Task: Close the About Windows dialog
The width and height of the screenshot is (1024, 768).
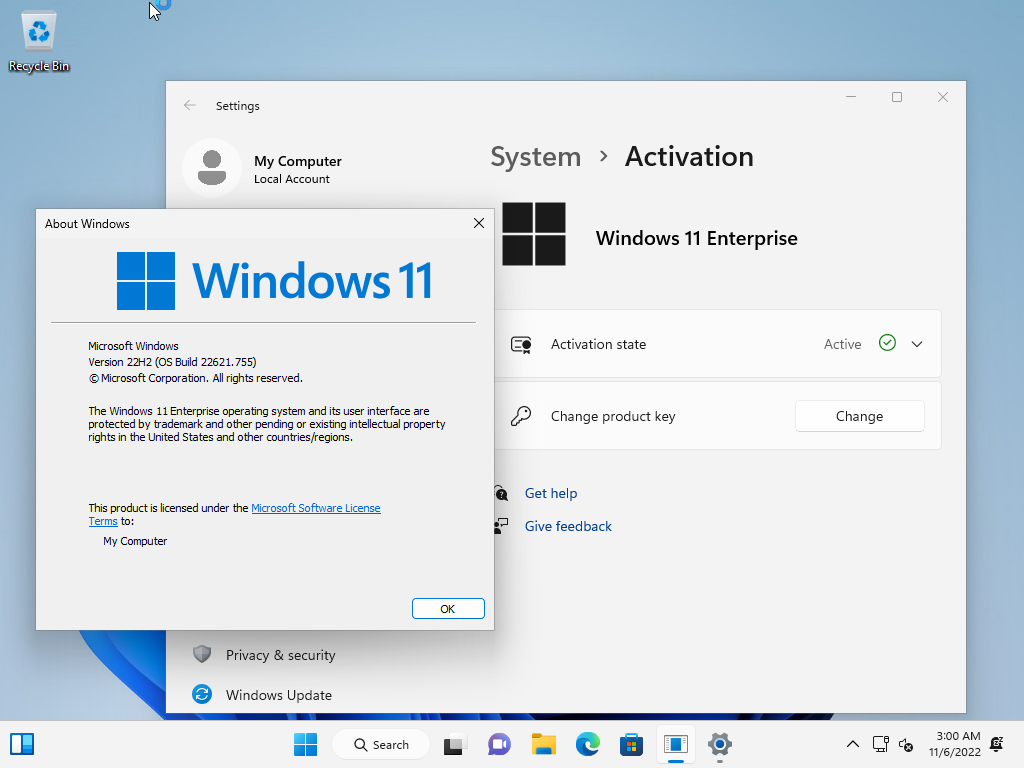Action: (x=479, y=223)
